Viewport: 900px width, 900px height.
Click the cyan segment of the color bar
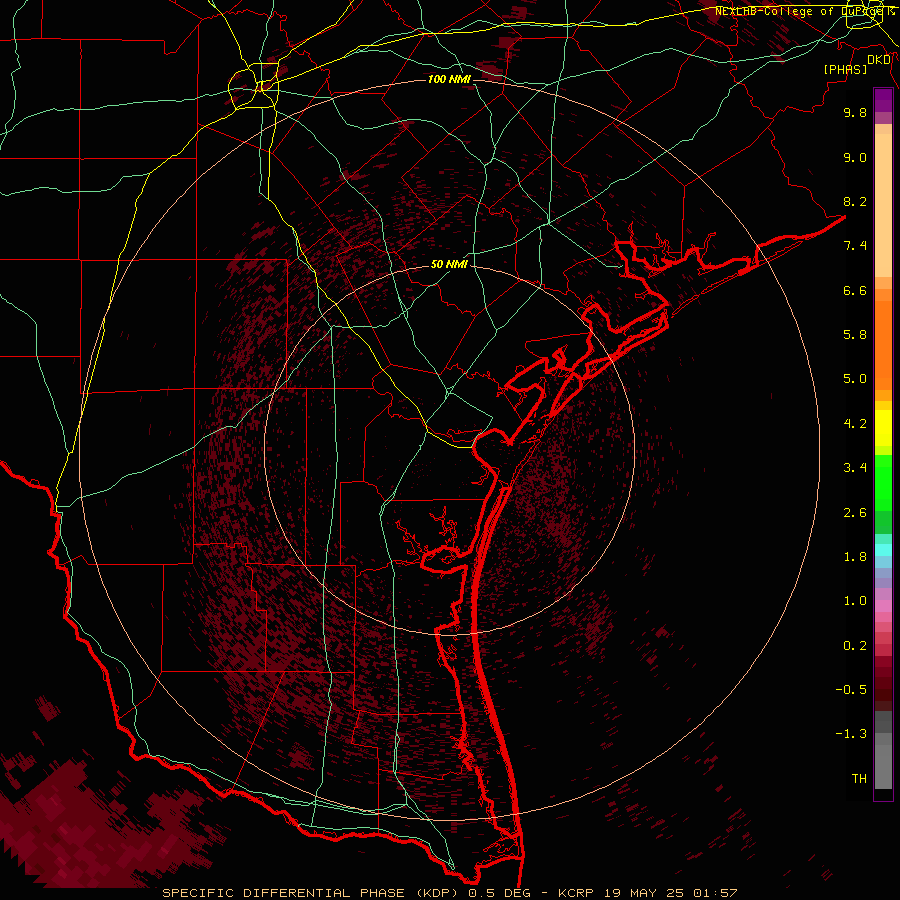pos(883,550)
